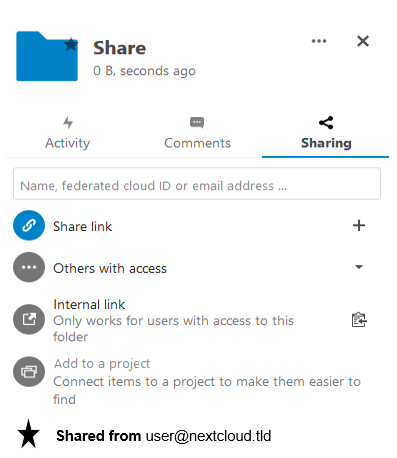Create a new share link with plus
The height and width of the screenshot is (458, 397).
(359, 226)
